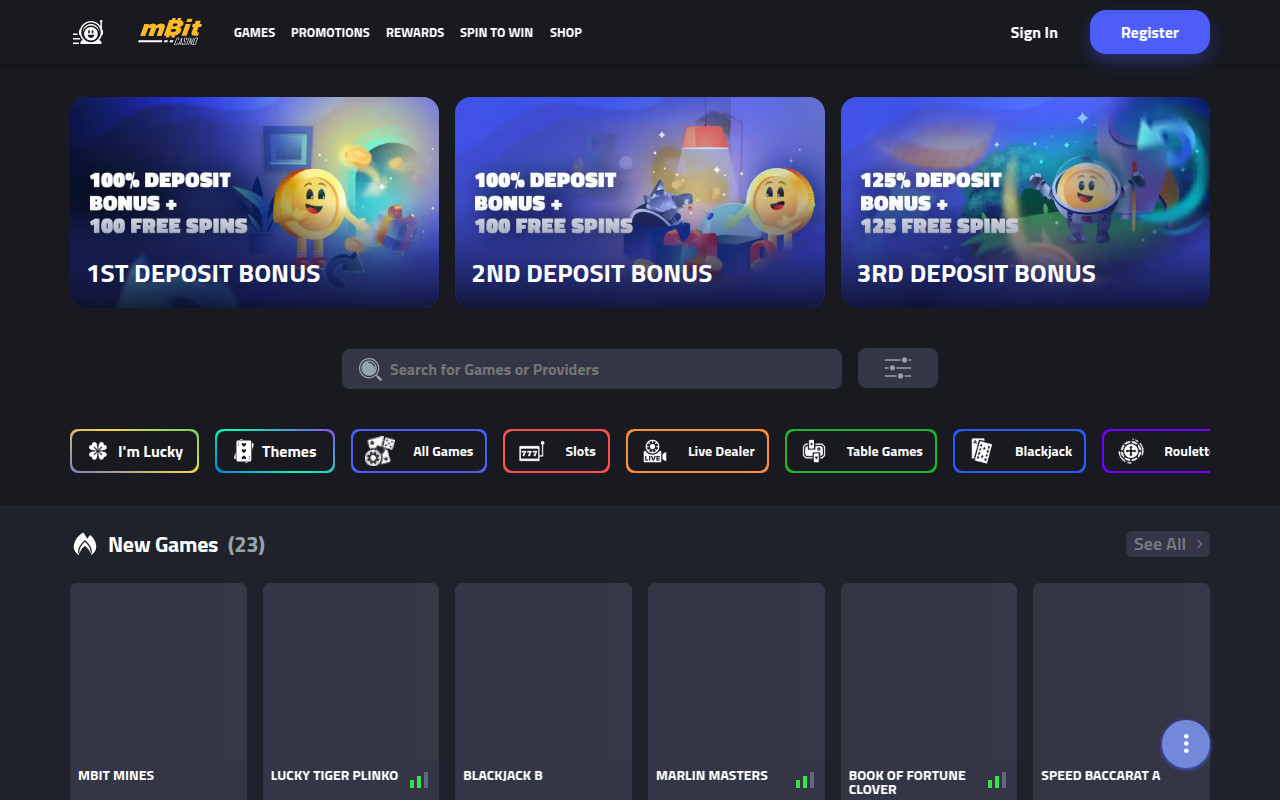Click the search magnifier icon
The width and height of the screenshot is (1280, 800).
370,369
